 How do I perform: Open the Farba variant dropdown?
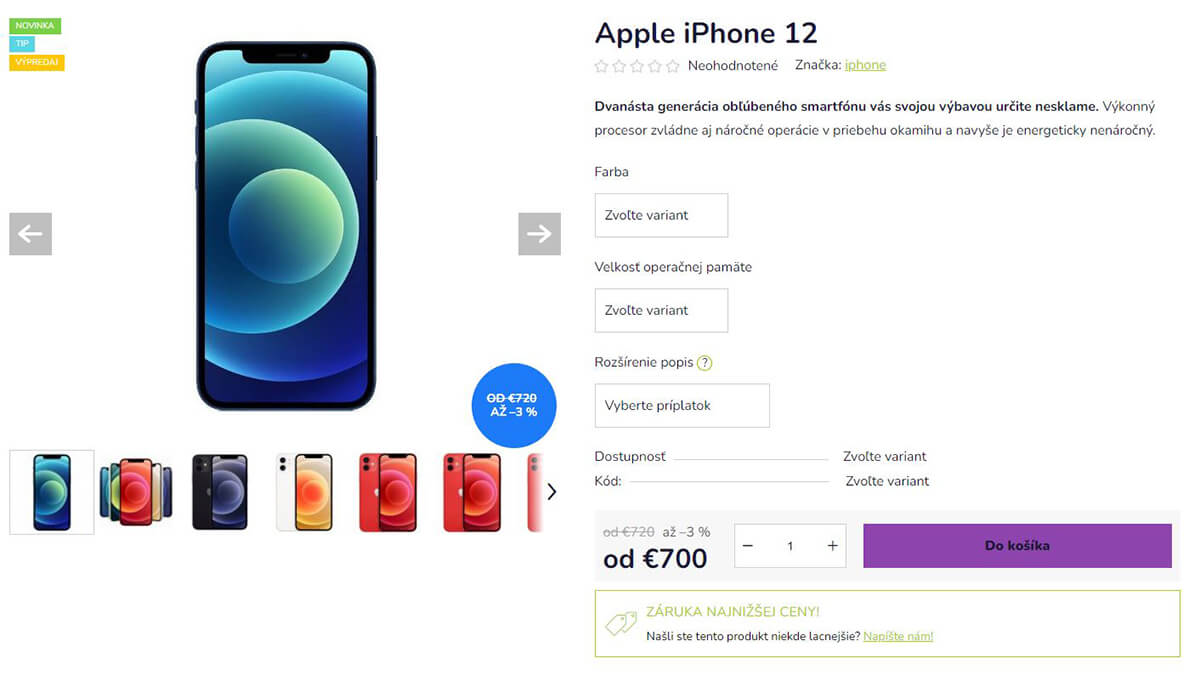pos(661,215)
